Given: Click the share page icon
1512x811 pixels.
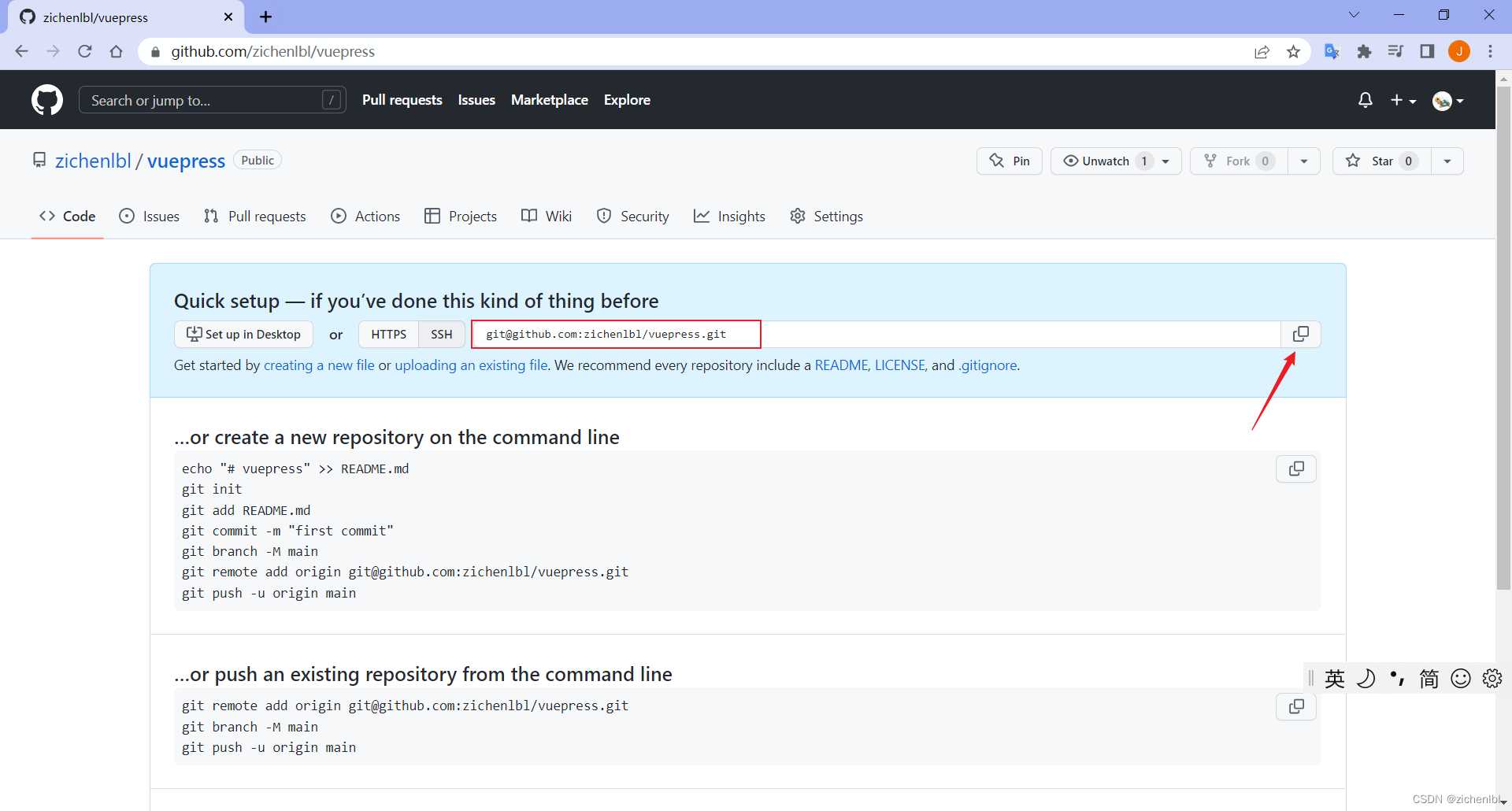Looking at the screenshot, I should [1262, 51].
